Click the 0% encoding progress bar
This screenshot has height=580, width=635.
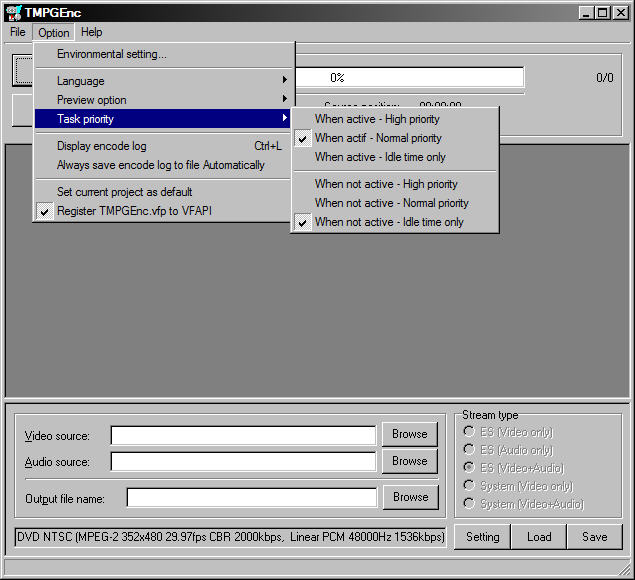tap(409, 77)
